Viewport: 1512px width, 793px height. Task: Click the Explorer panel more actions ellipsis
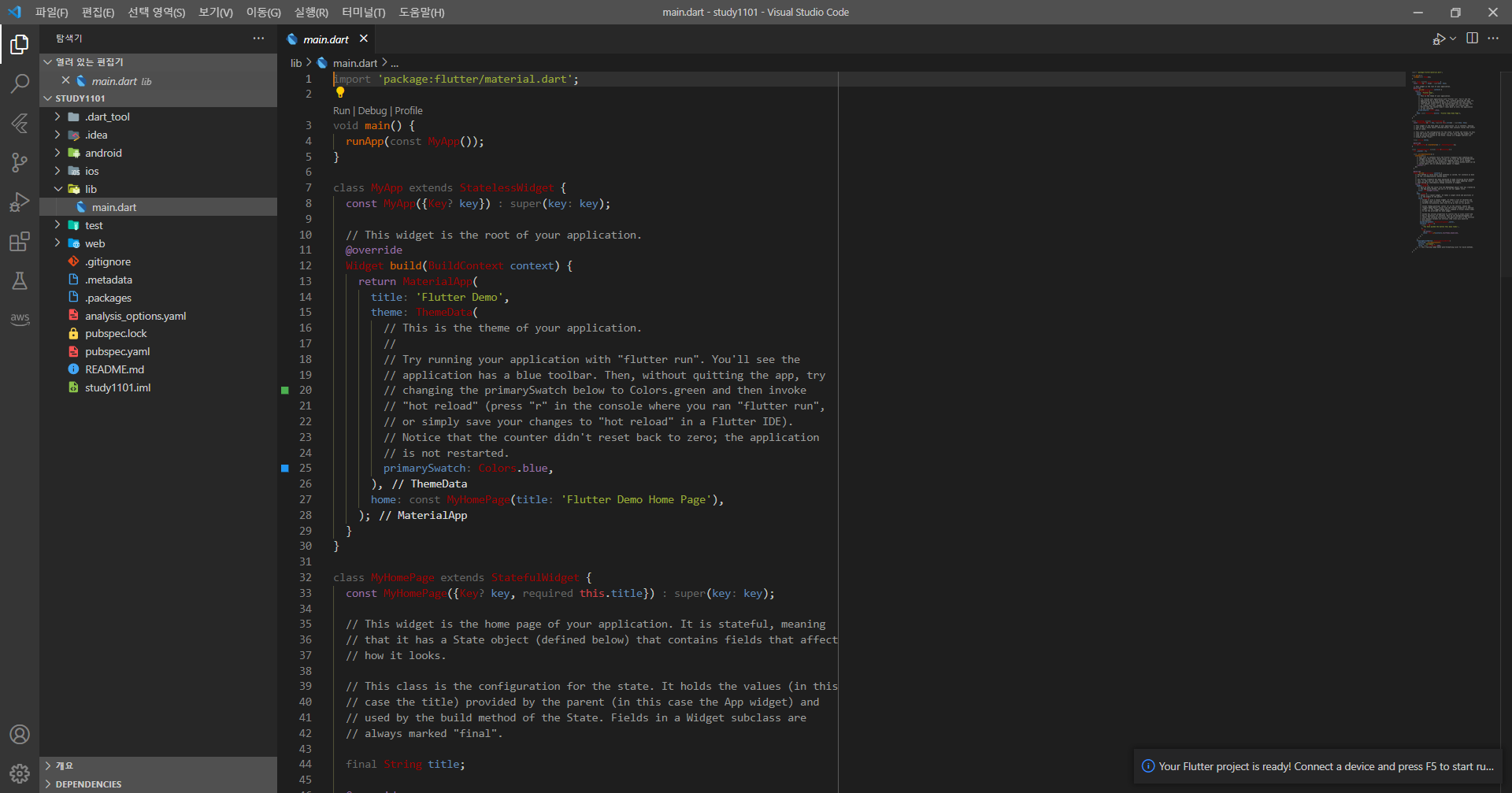[x=258, y=38]
